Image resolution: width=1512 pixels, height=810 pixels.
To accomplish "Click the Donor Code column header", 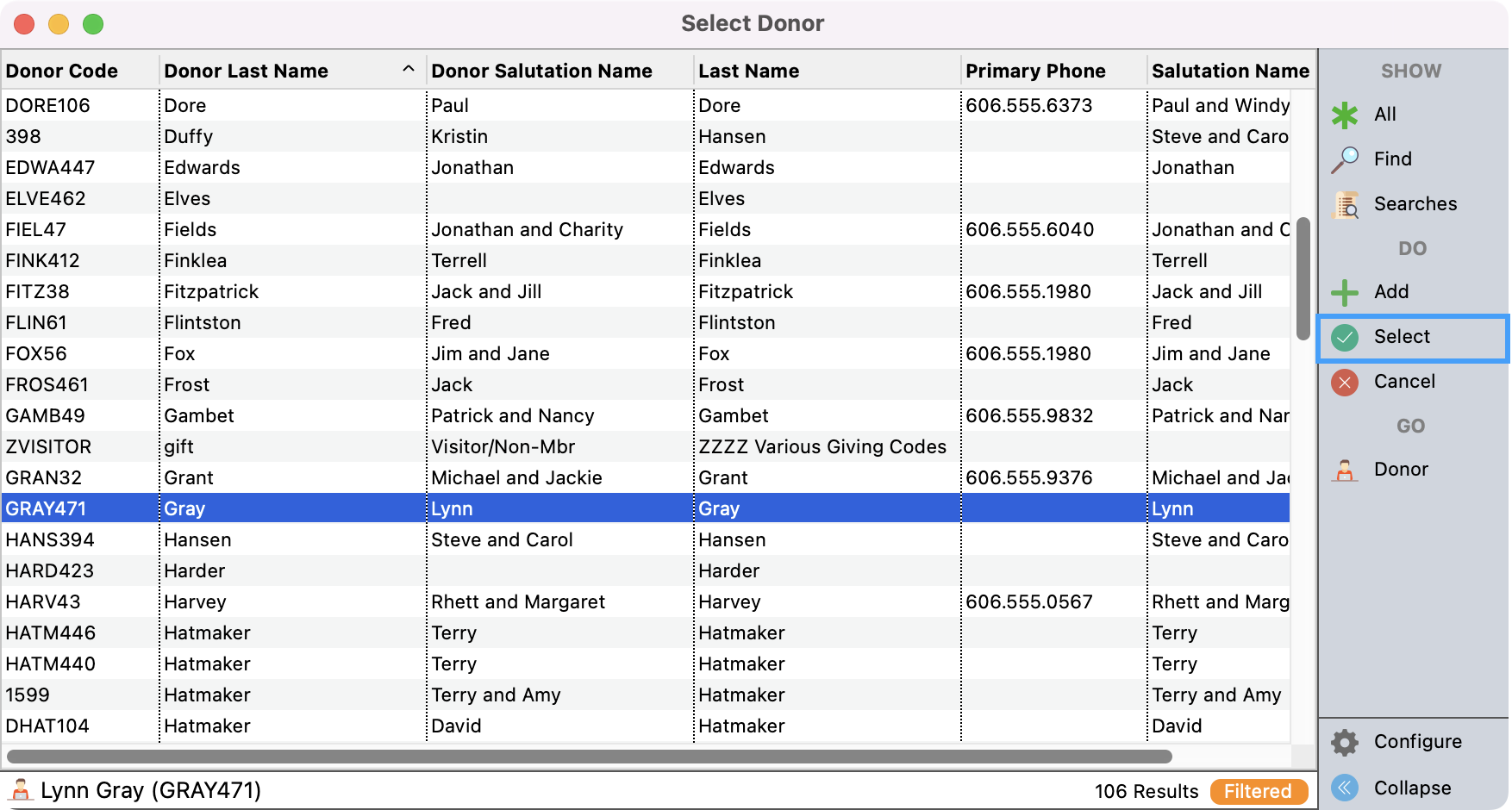I will pos(62,71).
